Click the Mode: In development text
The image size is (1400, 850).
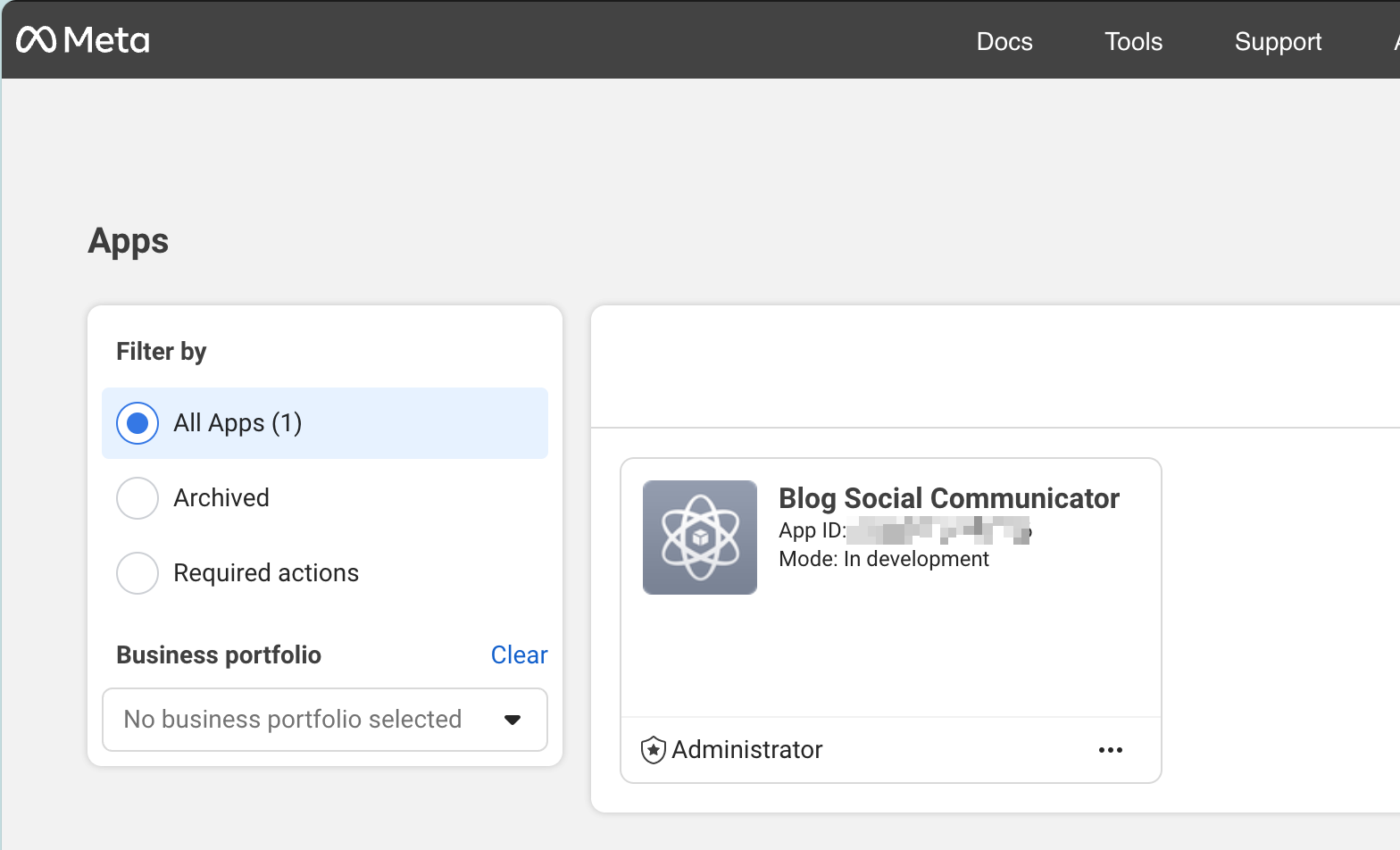(884, 559)
